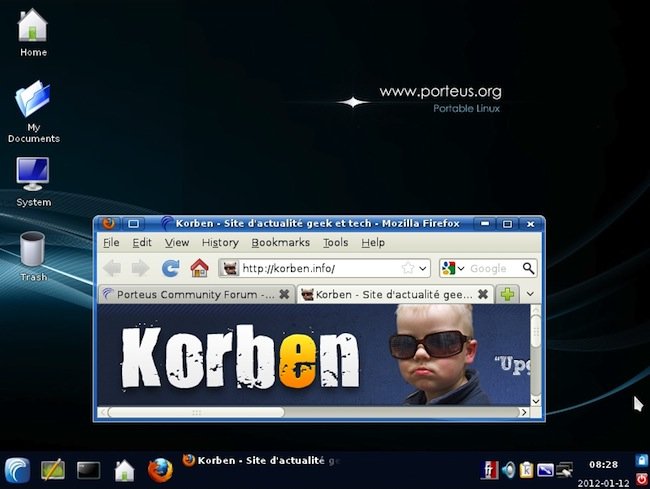This screenshot has height=489, width=650.
Task: Switch to Porteus Community Forum tab
Action: coord(196,294)
